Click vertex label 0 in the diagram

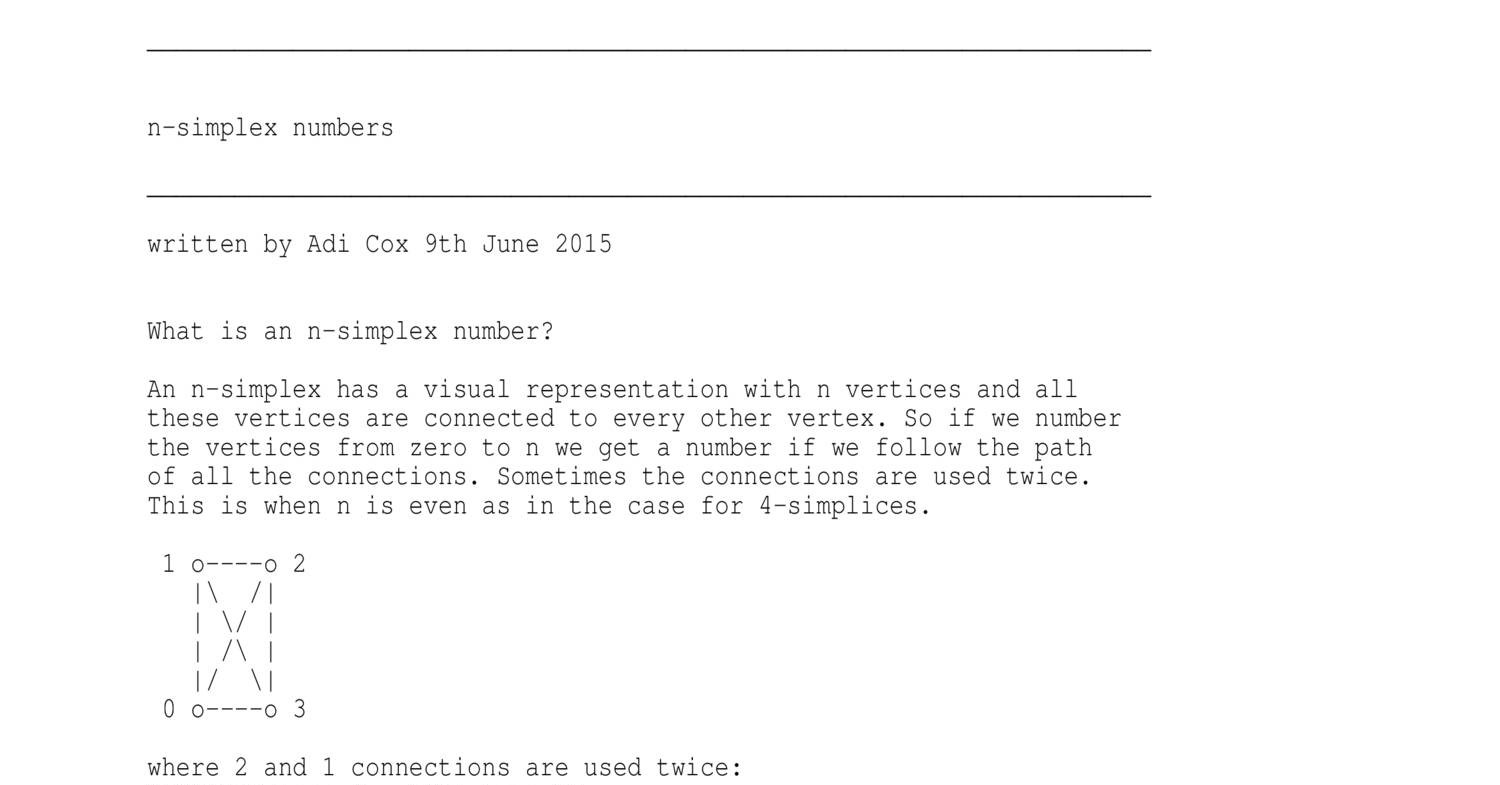pos(169,710)
